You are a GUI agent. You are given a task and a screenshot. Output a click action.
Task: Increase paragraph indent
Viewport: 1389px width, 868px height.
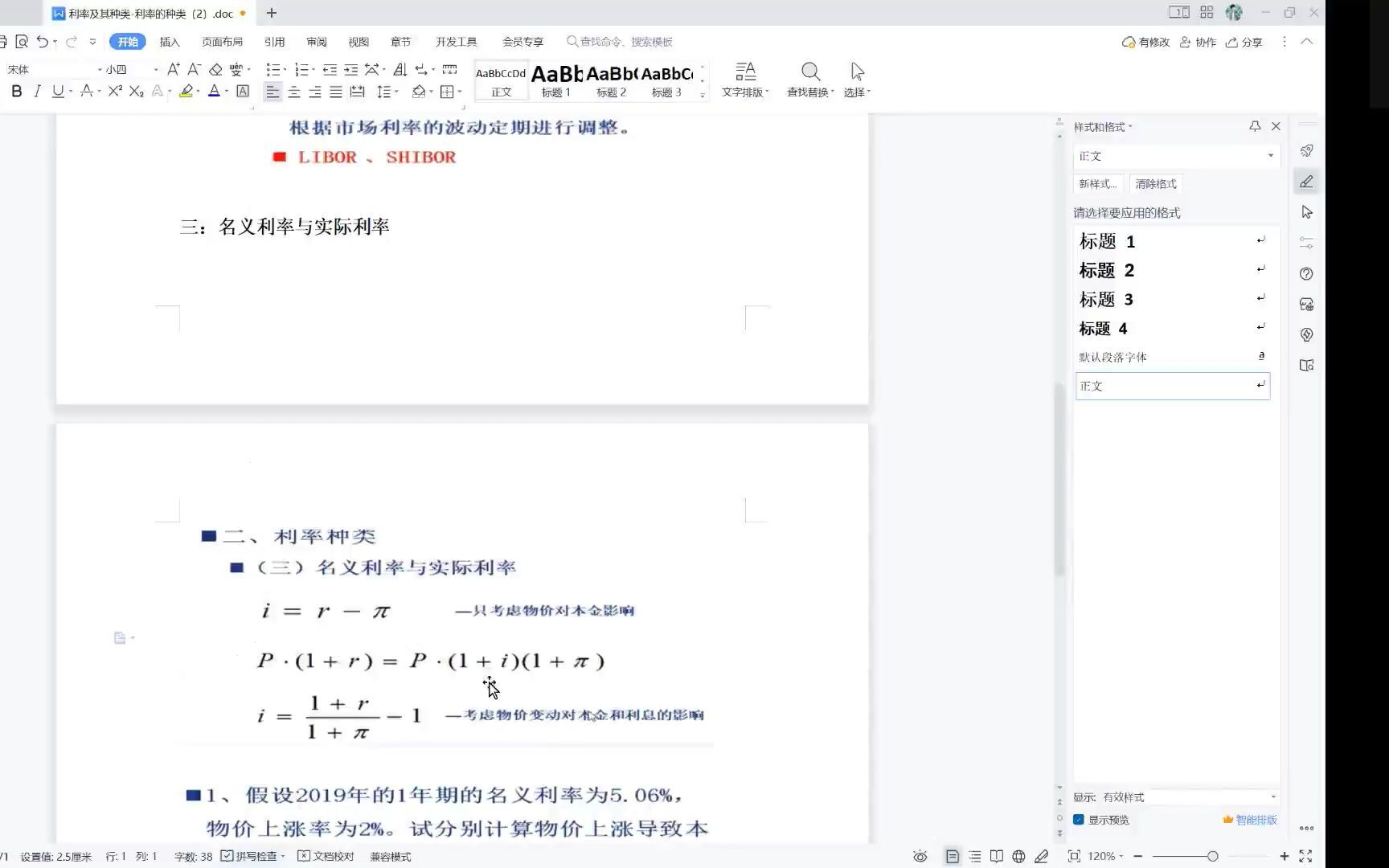click(x=351, y=69)
